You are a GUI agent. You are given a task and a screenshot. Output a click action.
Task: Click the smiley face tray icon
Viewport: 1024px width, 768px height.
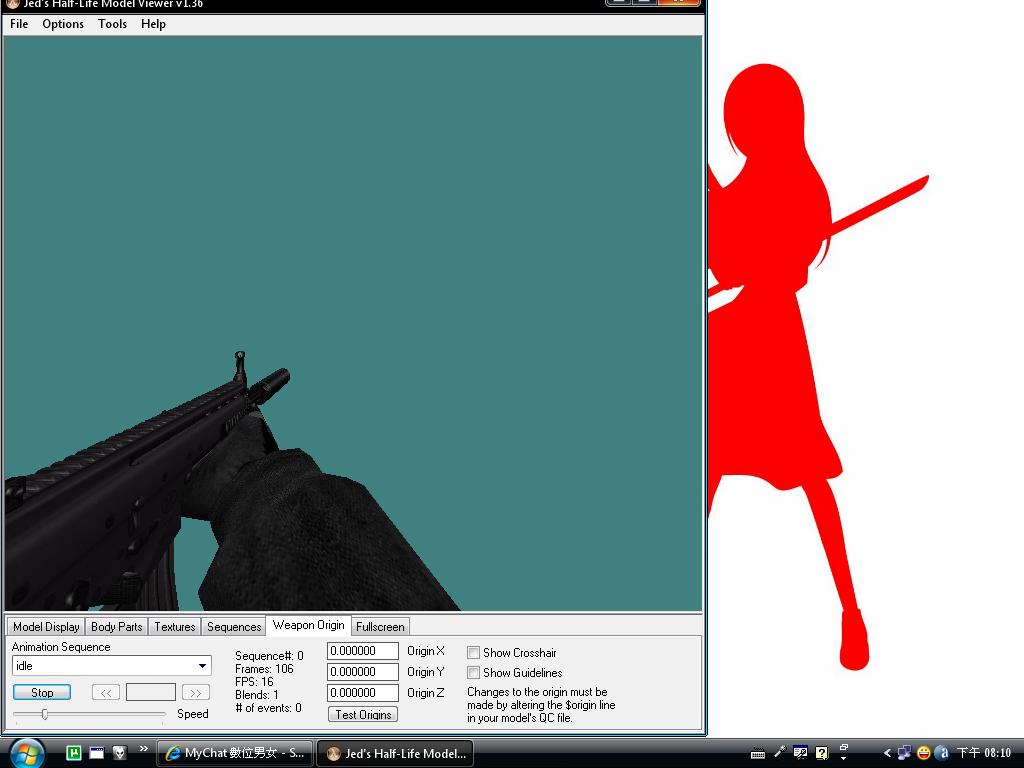pos(923,753)
